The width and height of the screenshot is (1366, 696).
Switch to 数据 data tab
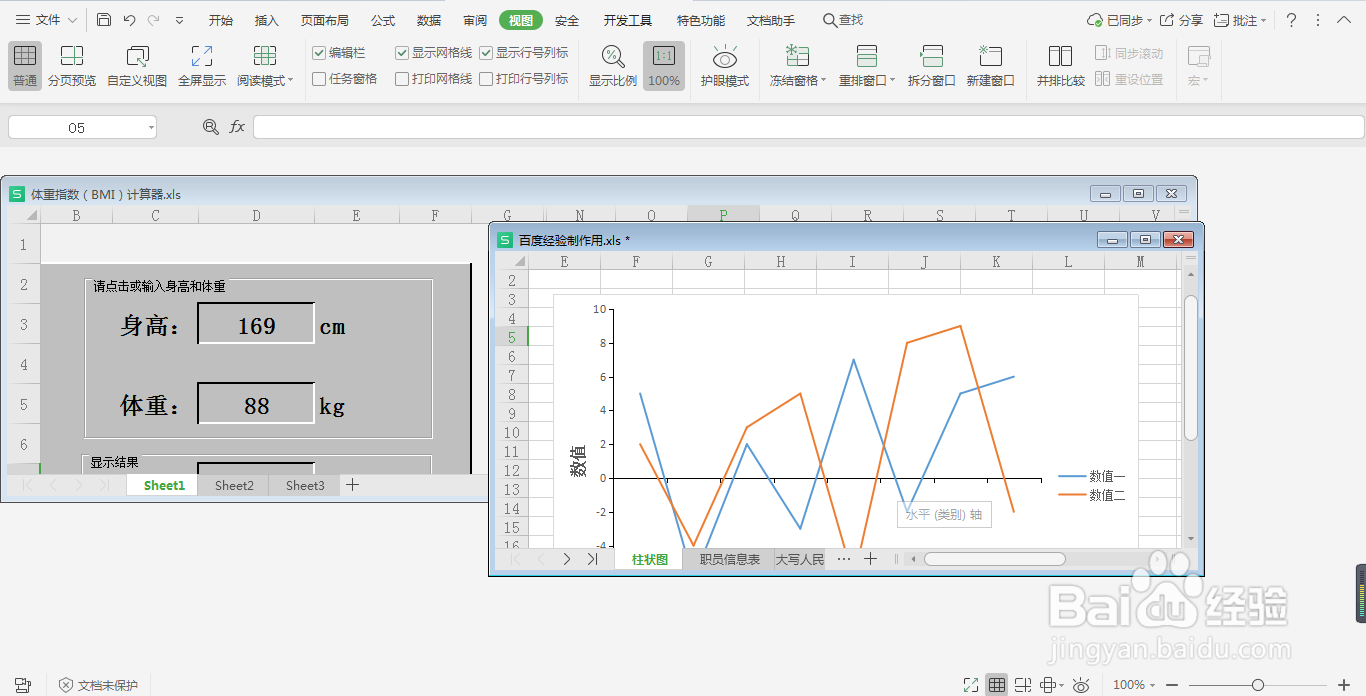pos(429,20)
